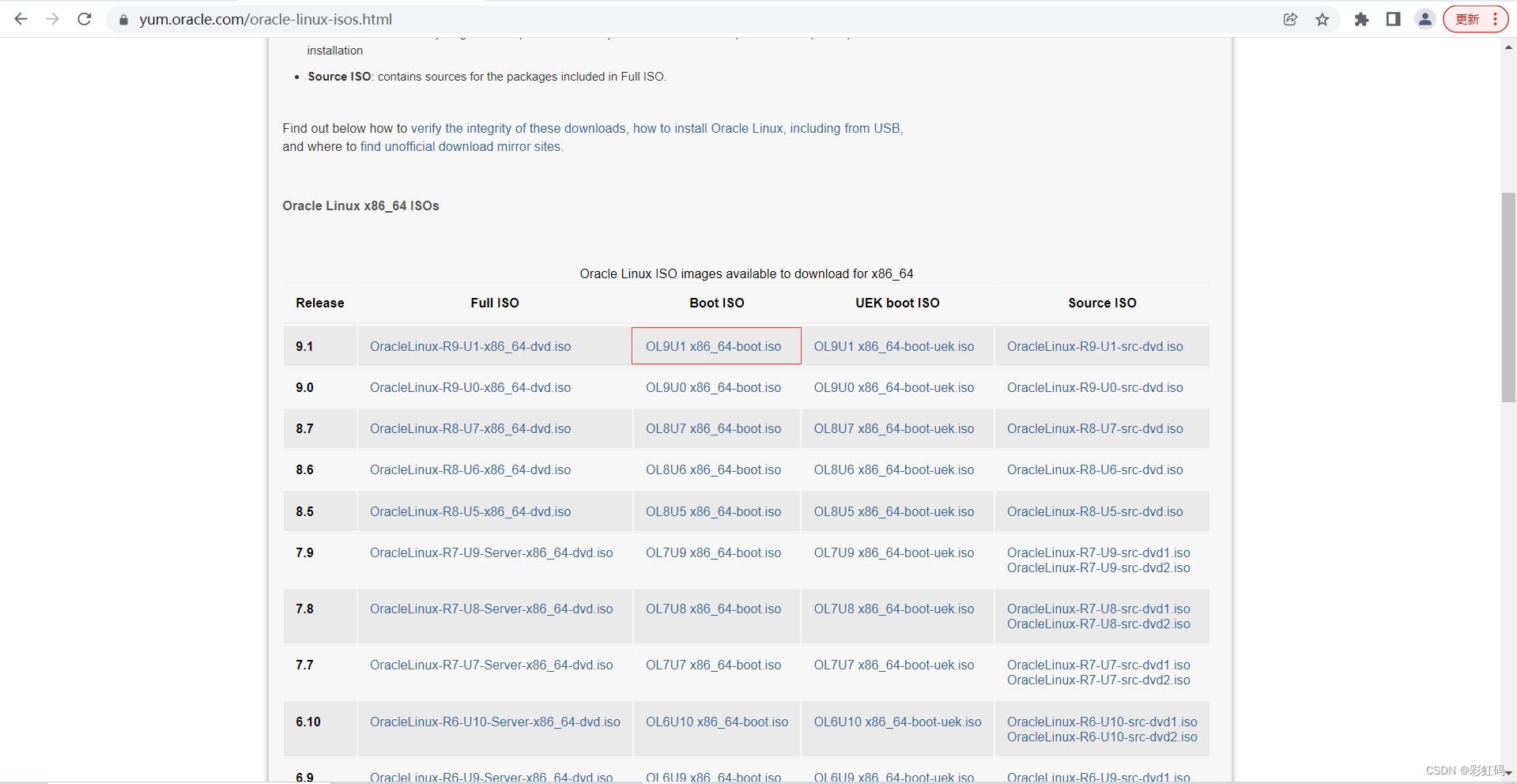Click the vertical scrollbar thumb

[x=1508, y=296]
